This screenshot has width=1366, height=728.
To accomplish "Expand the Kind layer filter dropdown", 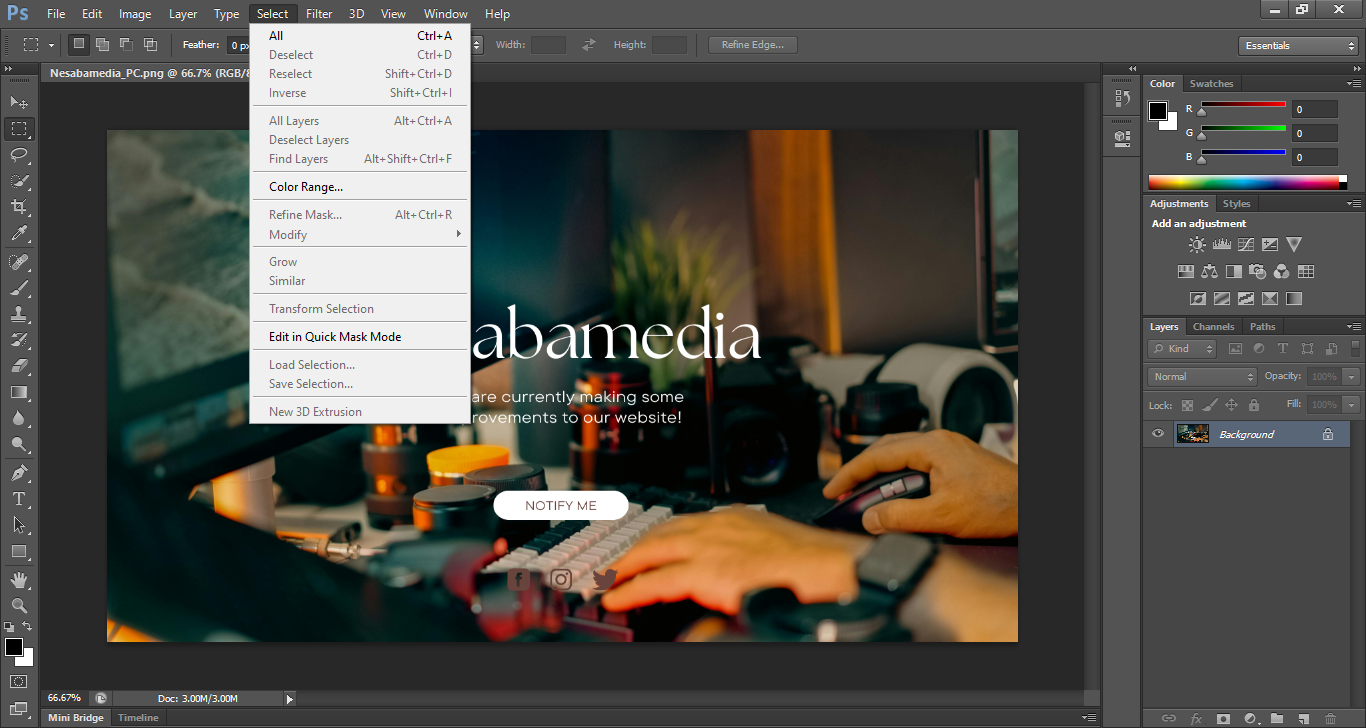I will coord(1182,349).
